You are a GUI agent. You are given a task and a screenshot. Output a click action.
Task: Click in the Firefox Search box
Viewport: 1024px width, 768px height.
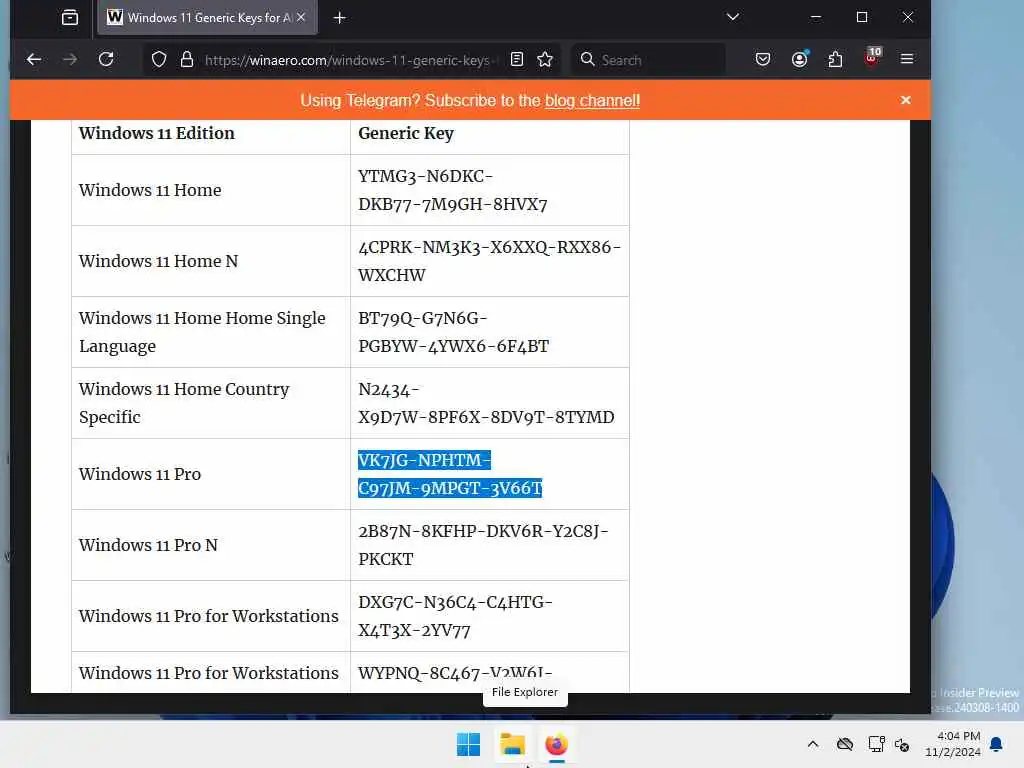650,60
